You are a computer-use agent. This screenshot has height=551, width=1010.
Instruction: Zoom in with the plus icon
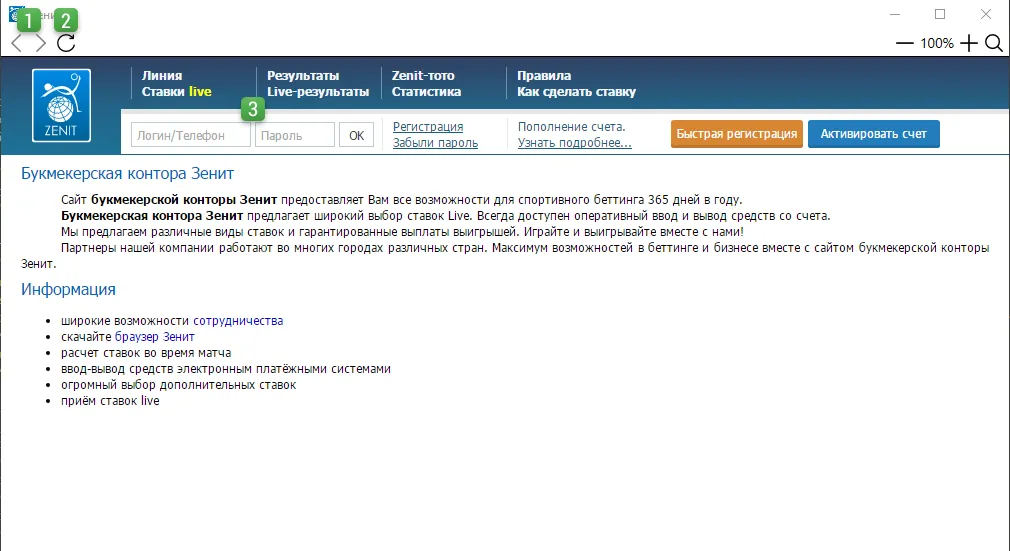968,43
